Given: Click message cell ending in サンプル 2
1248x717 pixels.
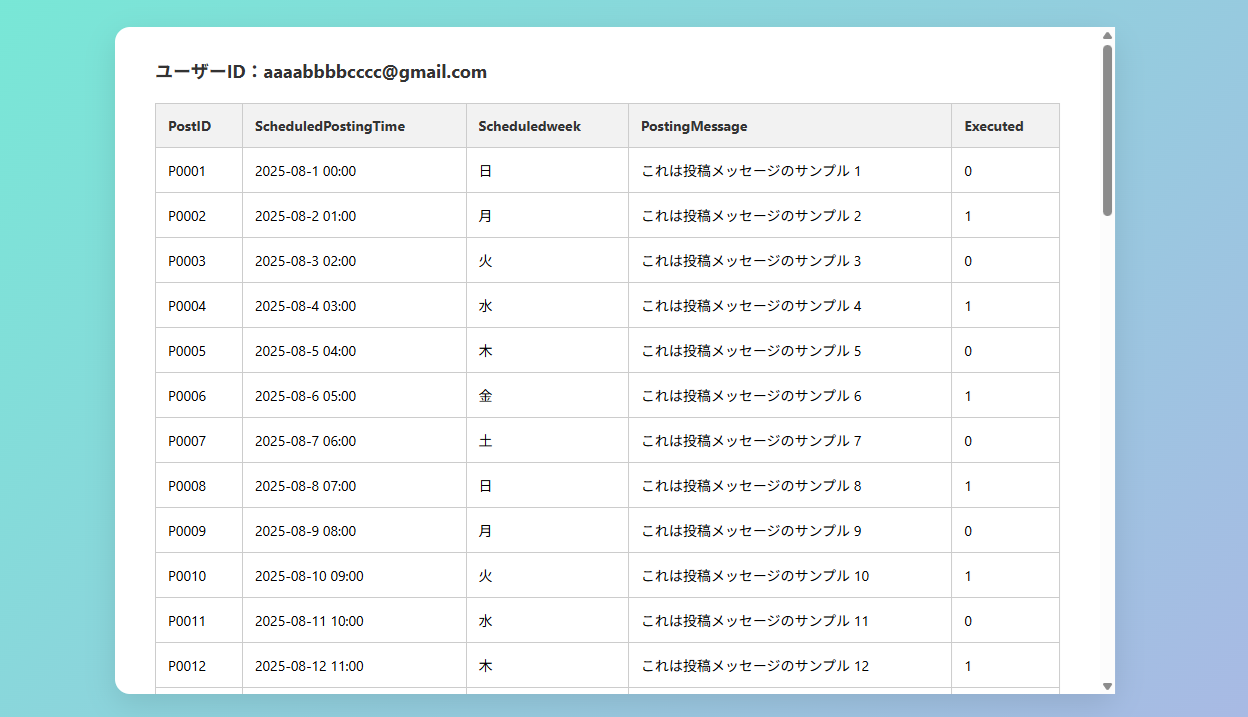Looking at the screenshot, I should (x=790, y=216).
